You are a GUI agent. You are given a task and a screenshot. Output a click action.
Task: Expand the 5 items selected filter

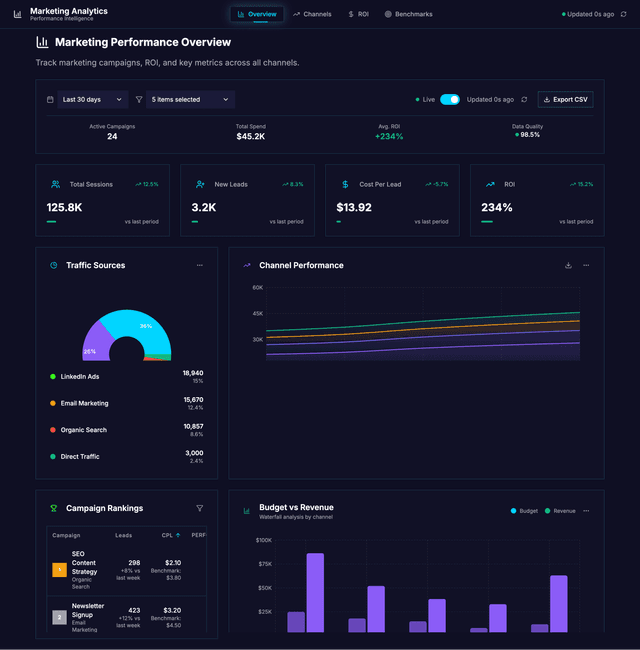coord(190,100)
